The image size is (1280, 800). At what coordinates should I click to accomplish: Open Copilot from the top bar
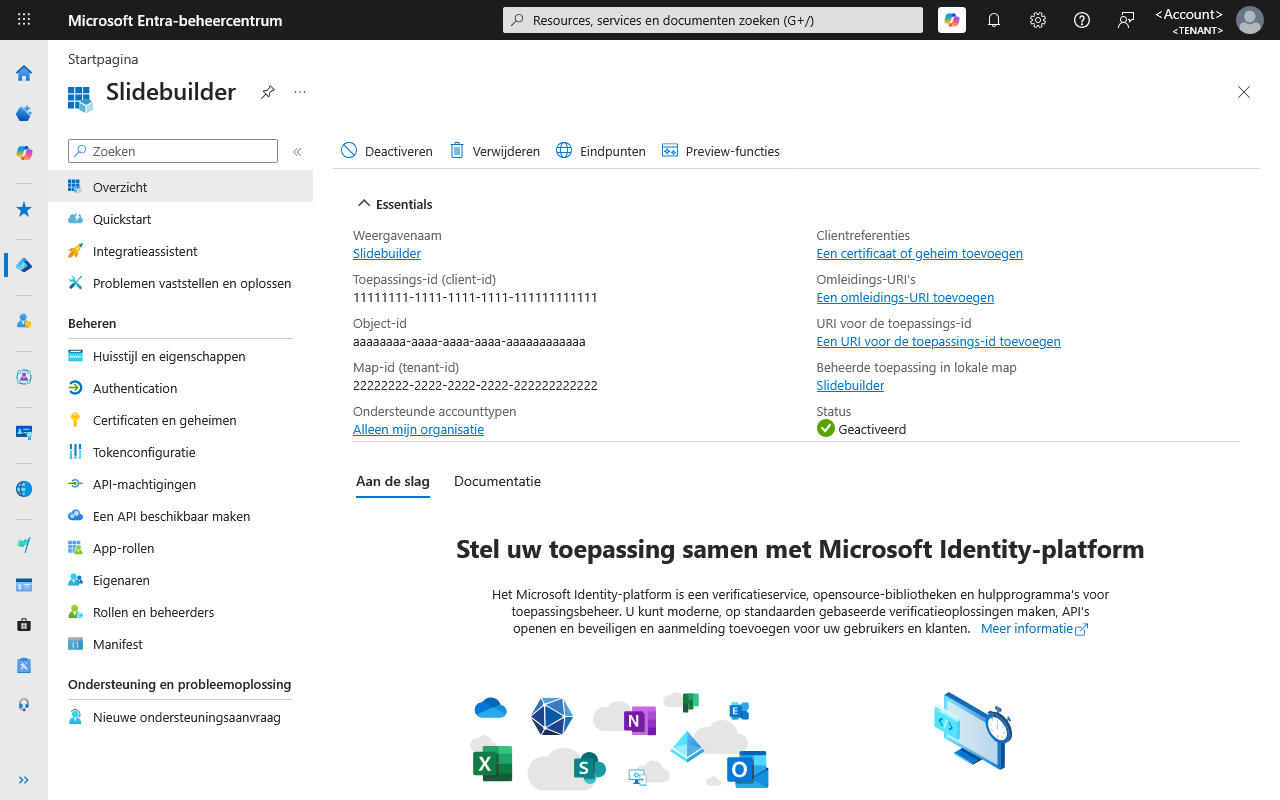(x=952, y=20)
